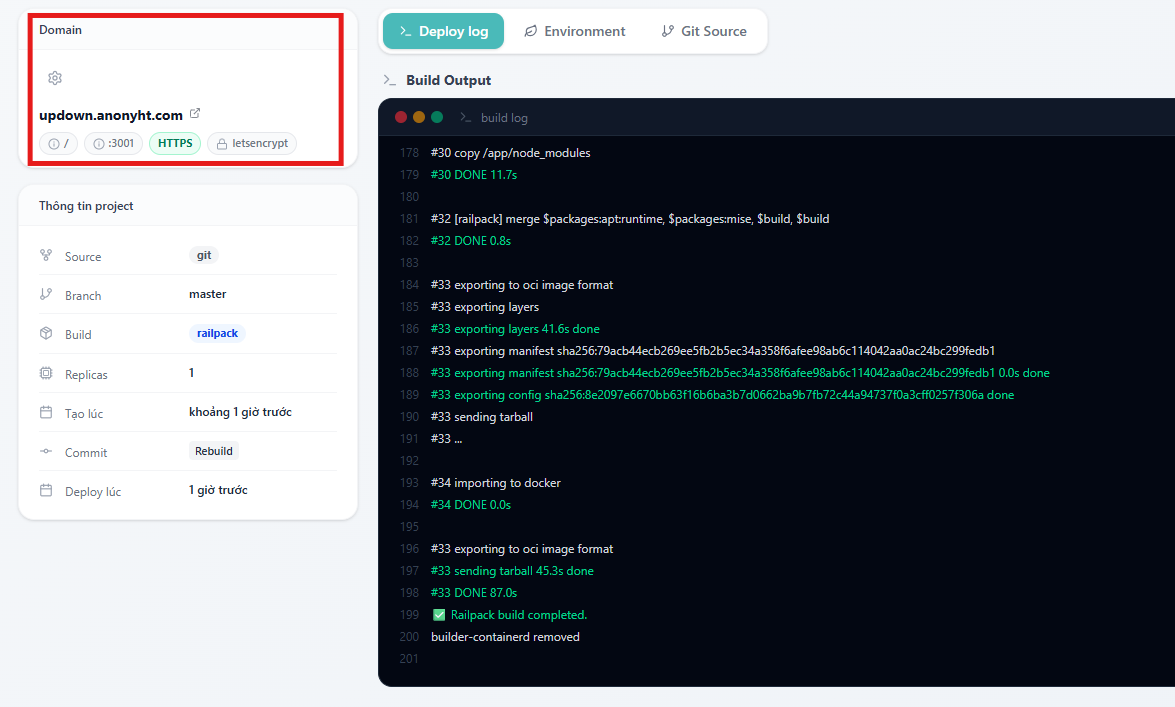Click the Replicas row icon
The width and height of the screenshot is (1175, 707).
[46, 373]
